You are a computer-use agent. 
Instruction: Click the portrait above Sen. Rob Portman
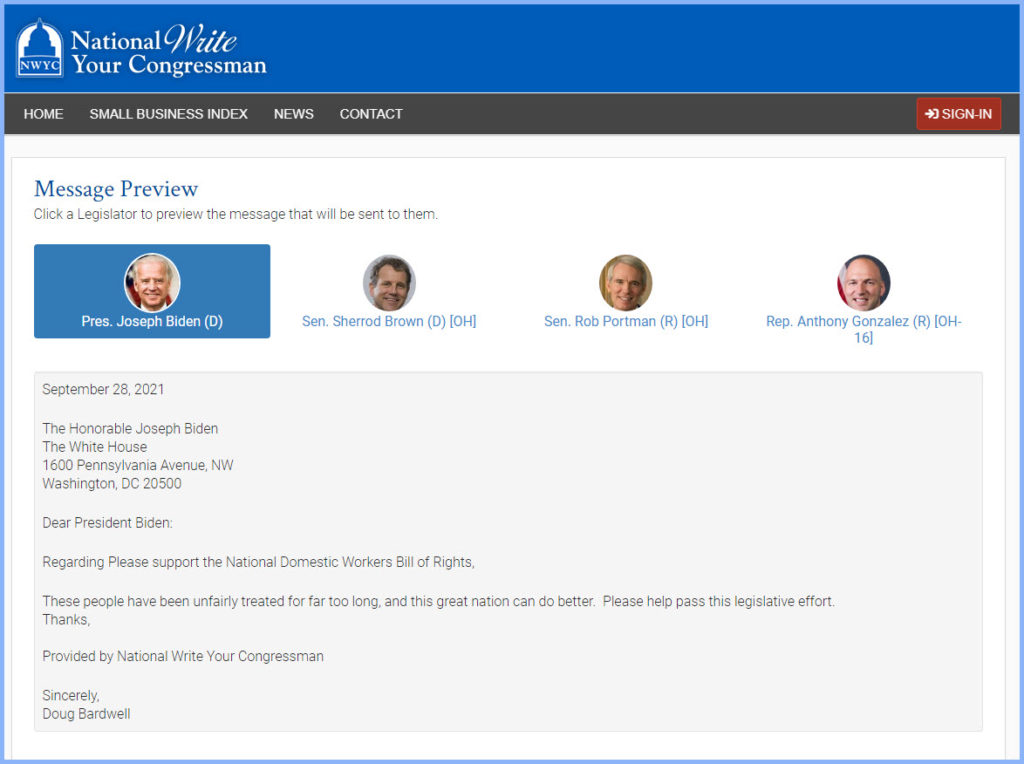pyautogui.click(x=626, y=282)
